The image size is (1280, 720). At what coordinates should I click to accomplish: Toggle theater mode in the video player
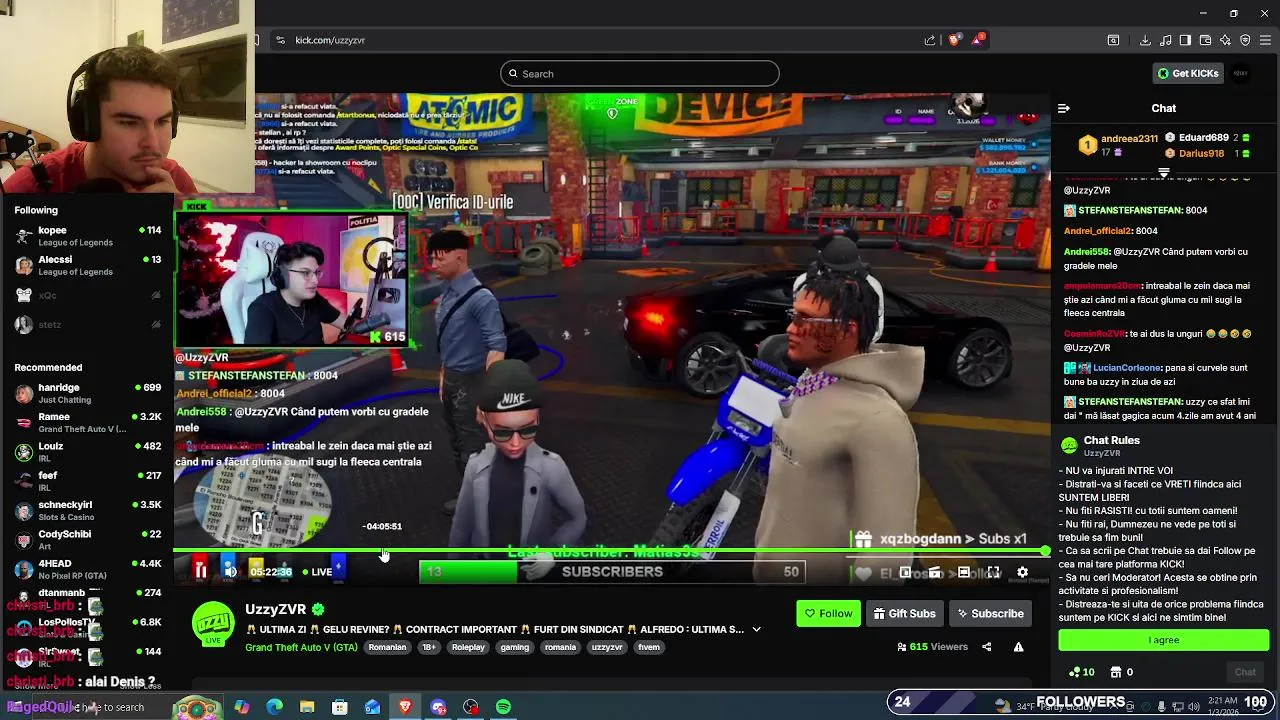964,572
